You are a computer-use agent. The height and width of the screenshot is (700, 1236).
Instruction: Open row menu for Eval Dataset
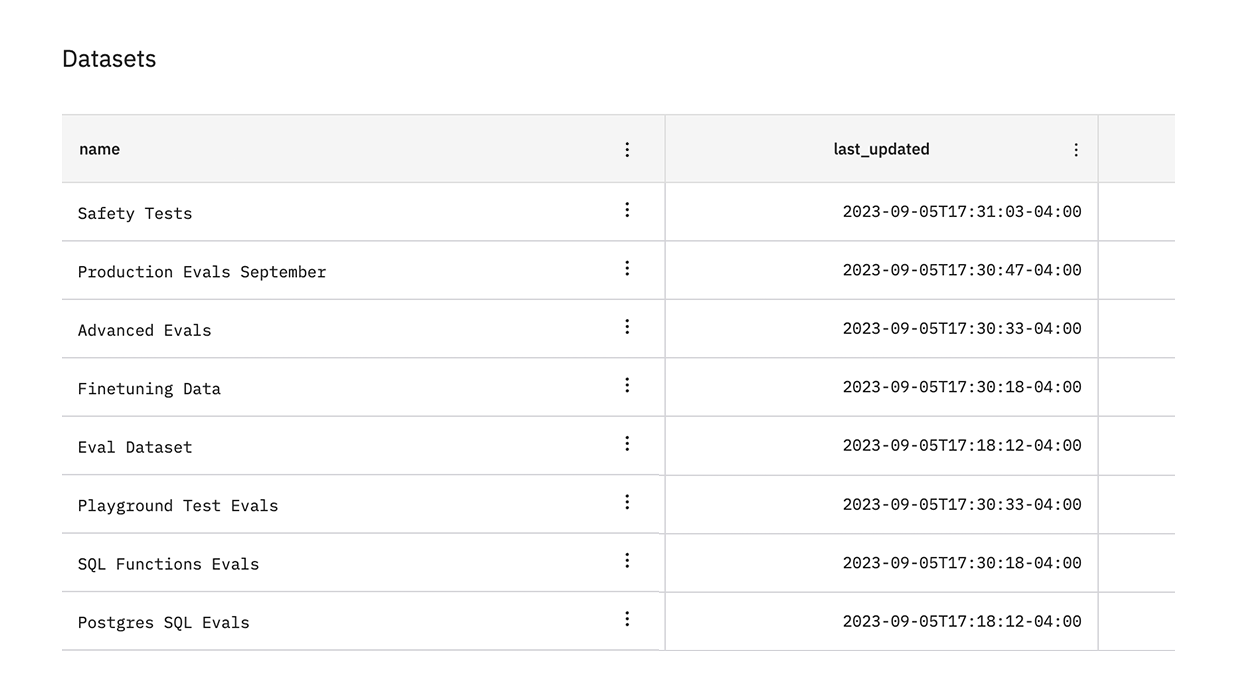(x=627, y=444)
